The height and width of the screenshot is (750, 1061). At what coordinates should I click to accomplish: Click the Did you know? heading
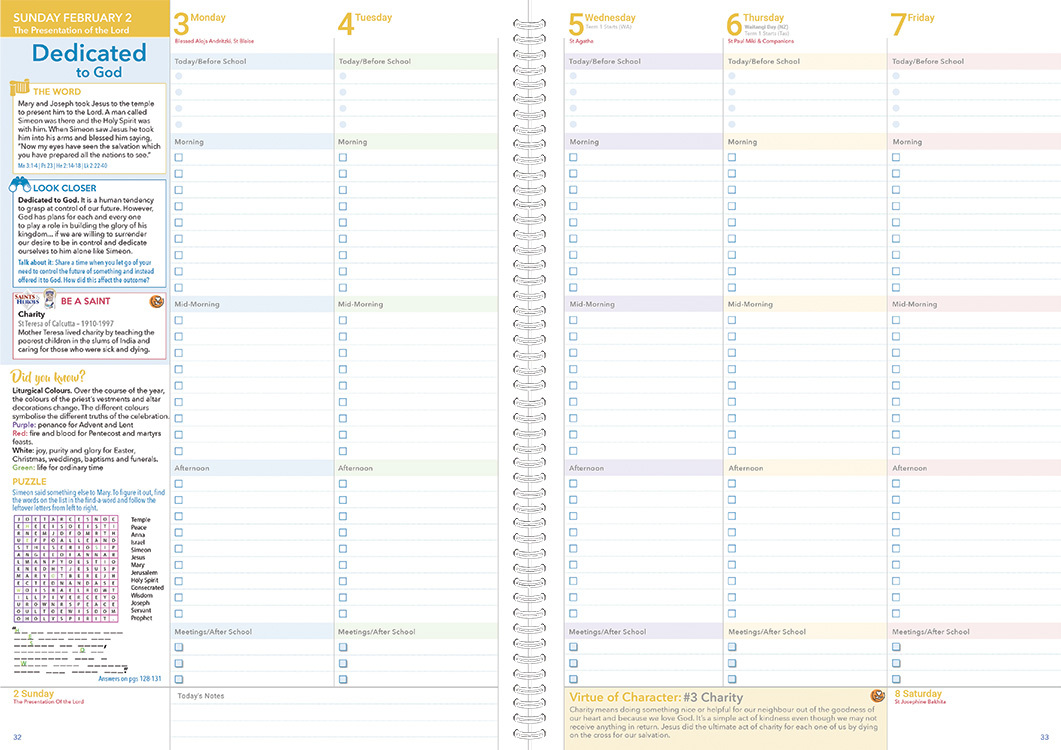click(48, 377)
